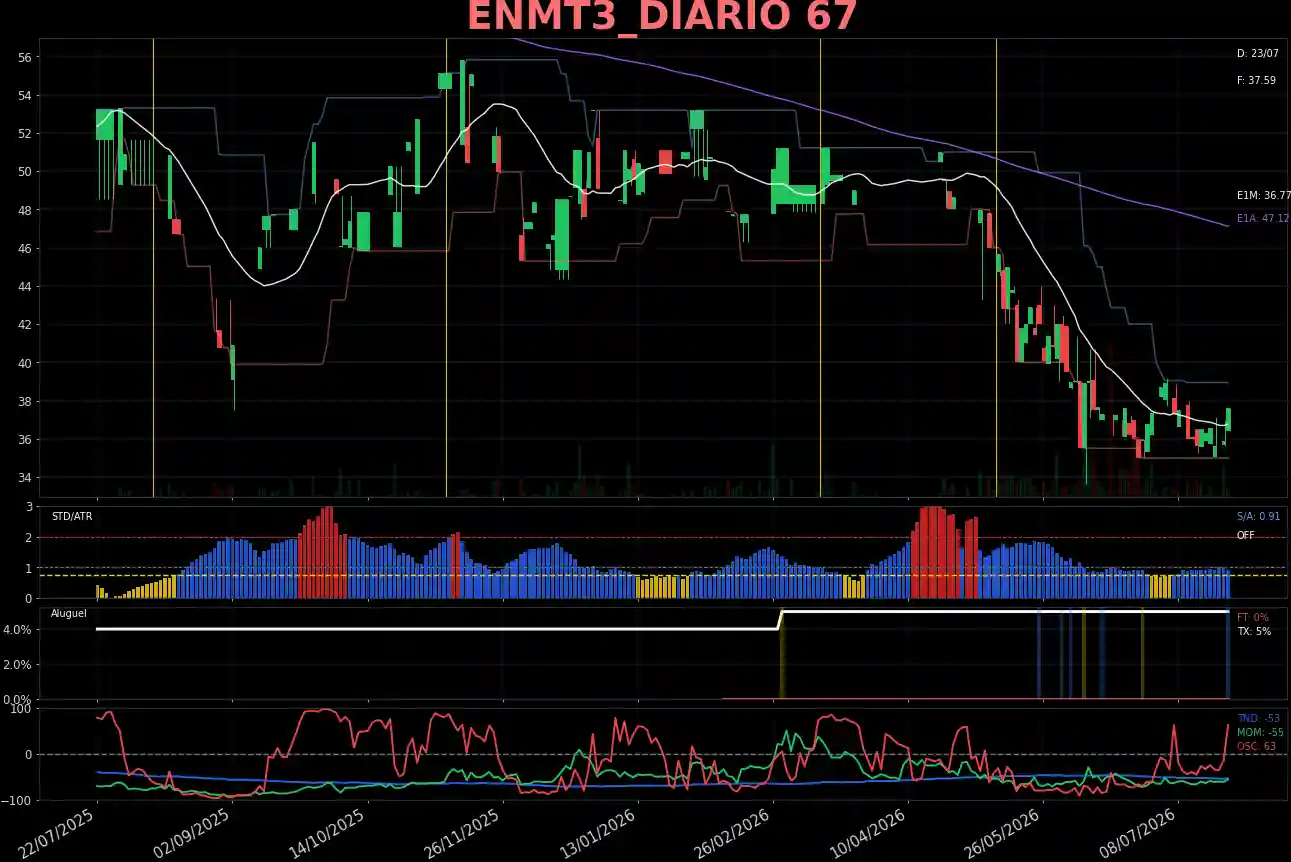This screenshot has width=1291, height=862.
Task: Click the 48 price axis label
Action: 24,210
